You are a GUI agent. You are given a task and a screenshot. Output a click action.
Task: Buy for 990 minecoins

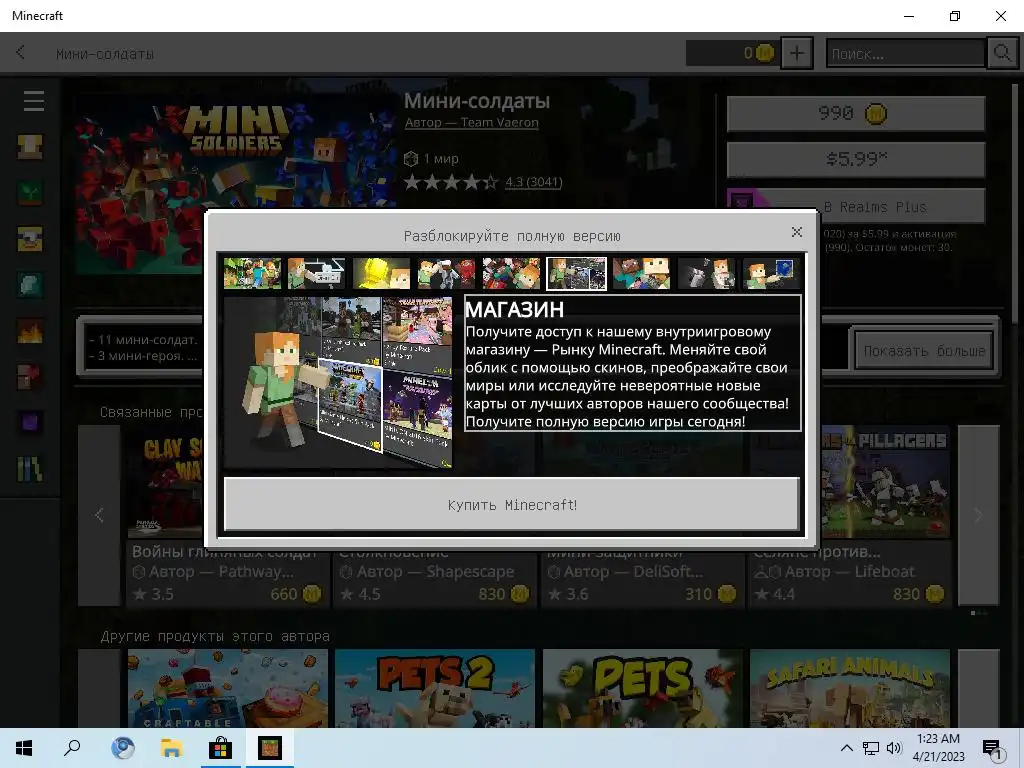point(856,114)
